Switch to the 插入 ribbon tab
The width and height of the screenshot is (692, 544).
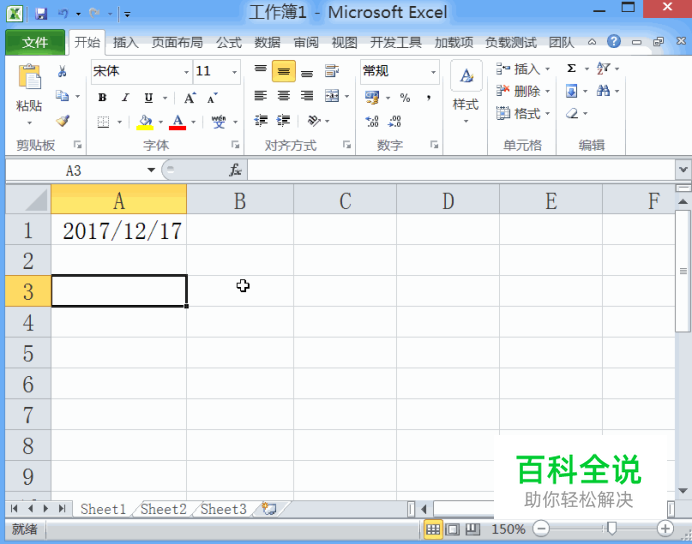point(126,42)
